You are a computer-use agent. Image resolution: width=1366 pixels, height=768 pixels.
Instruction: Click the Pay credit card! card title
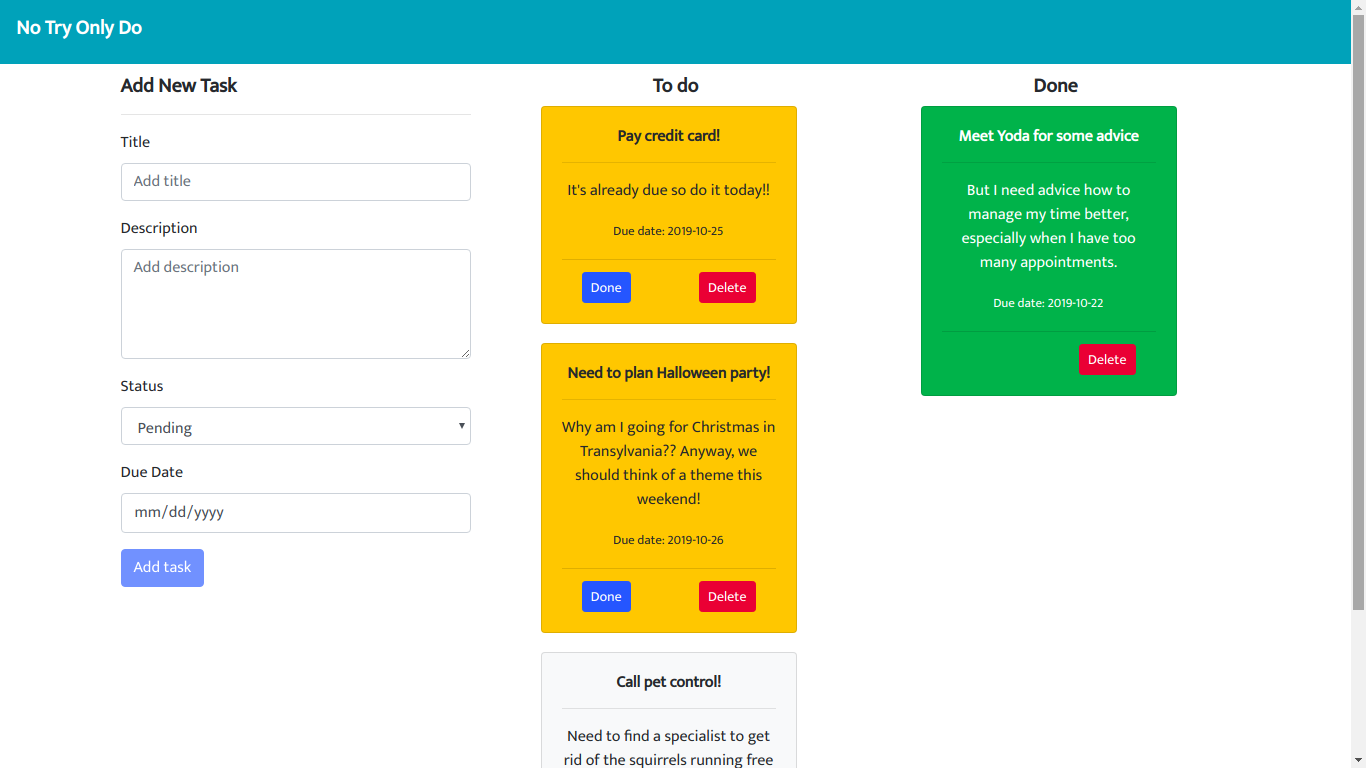point(669,136)
